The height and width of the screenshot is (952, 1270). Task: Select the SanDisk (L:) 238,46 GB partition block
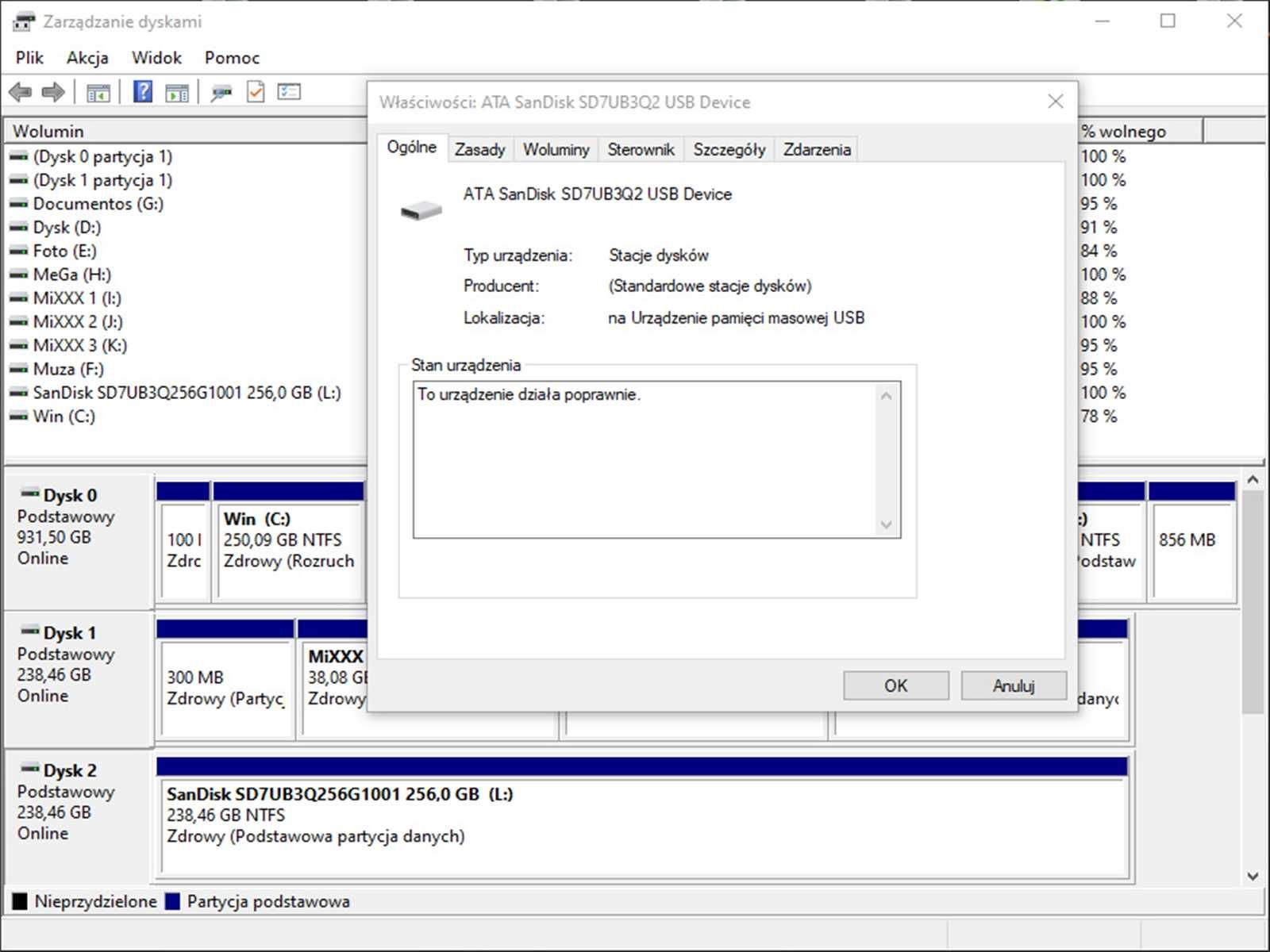pos(642,817)
